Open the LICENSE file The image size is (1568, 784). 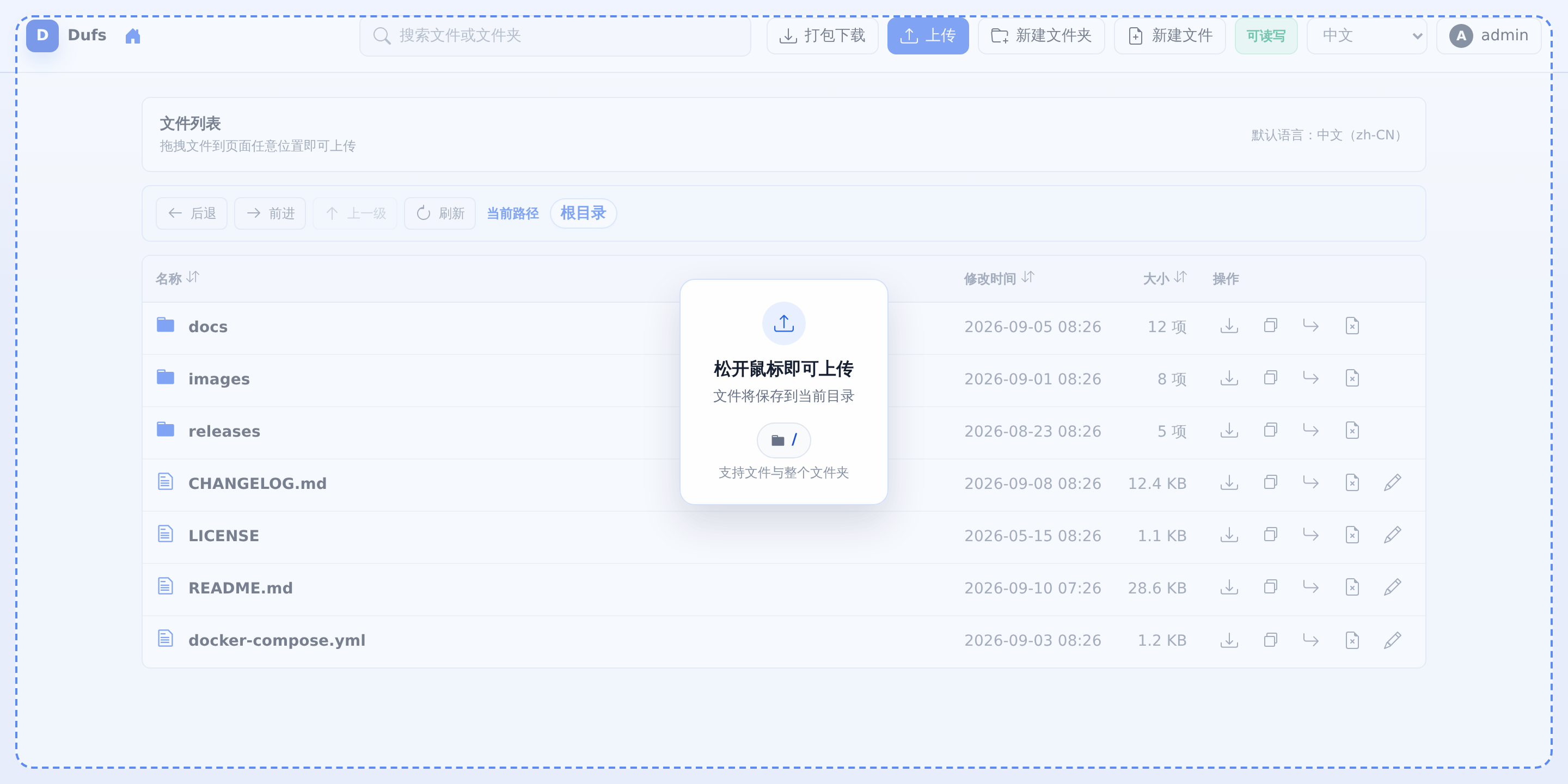pyautogui.click(x=223, y=536)
